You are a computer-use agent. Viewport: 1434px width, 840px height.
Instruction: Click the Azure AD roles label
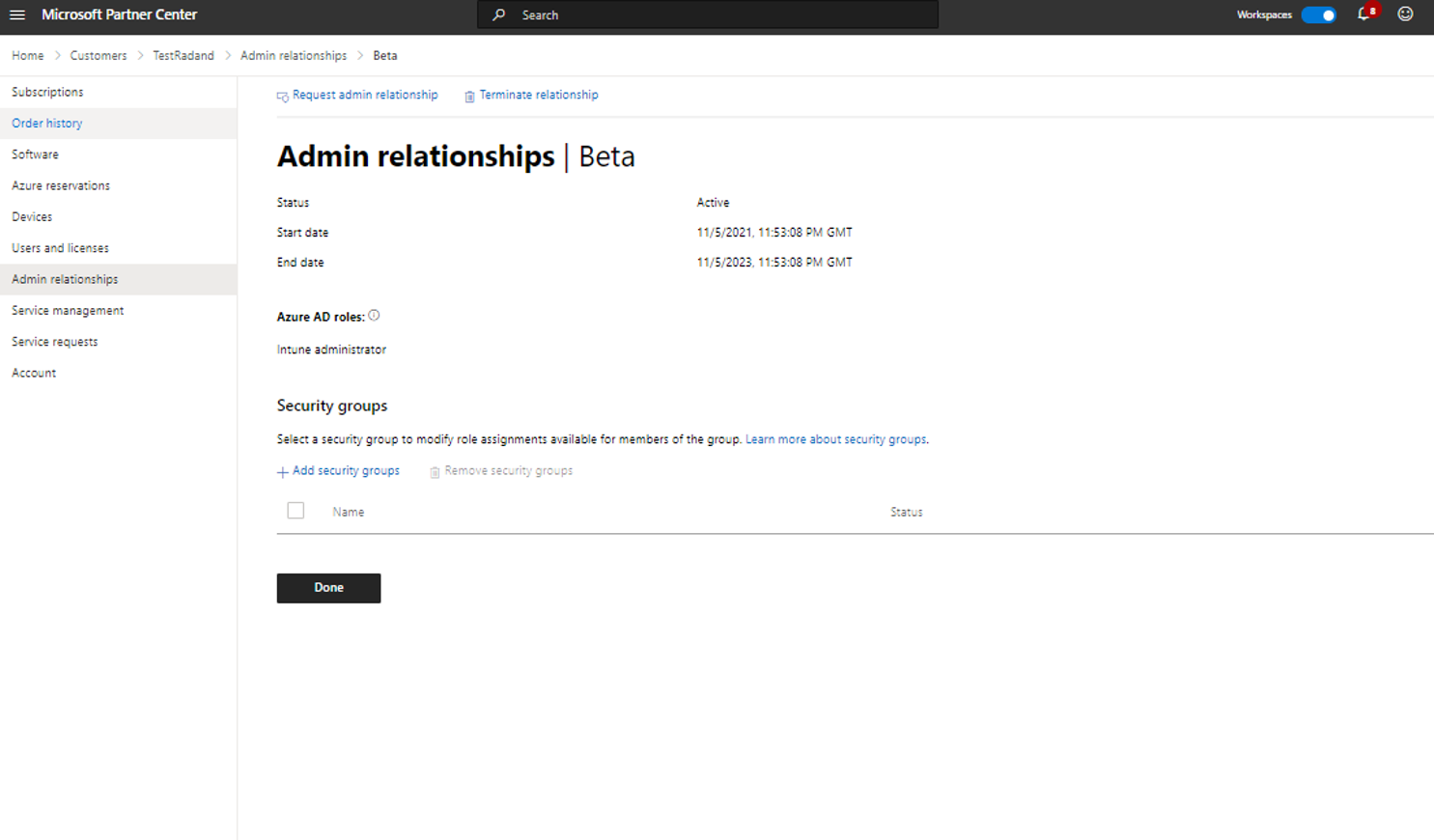coord(321,317)
